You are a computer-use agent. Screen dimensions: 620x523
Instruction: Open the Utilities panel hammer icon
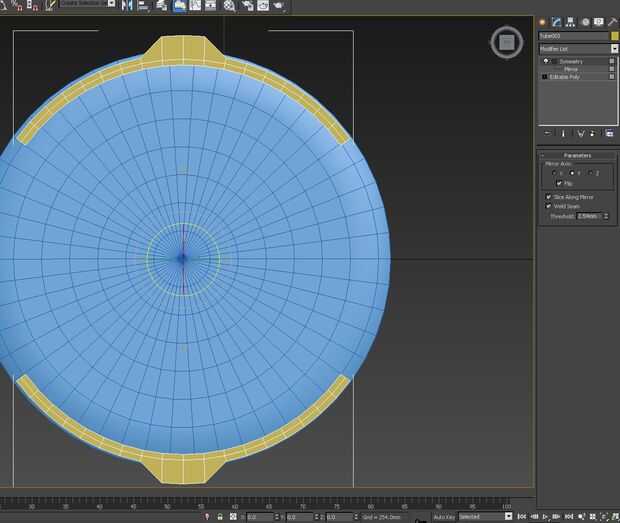[x=612, y=21]
